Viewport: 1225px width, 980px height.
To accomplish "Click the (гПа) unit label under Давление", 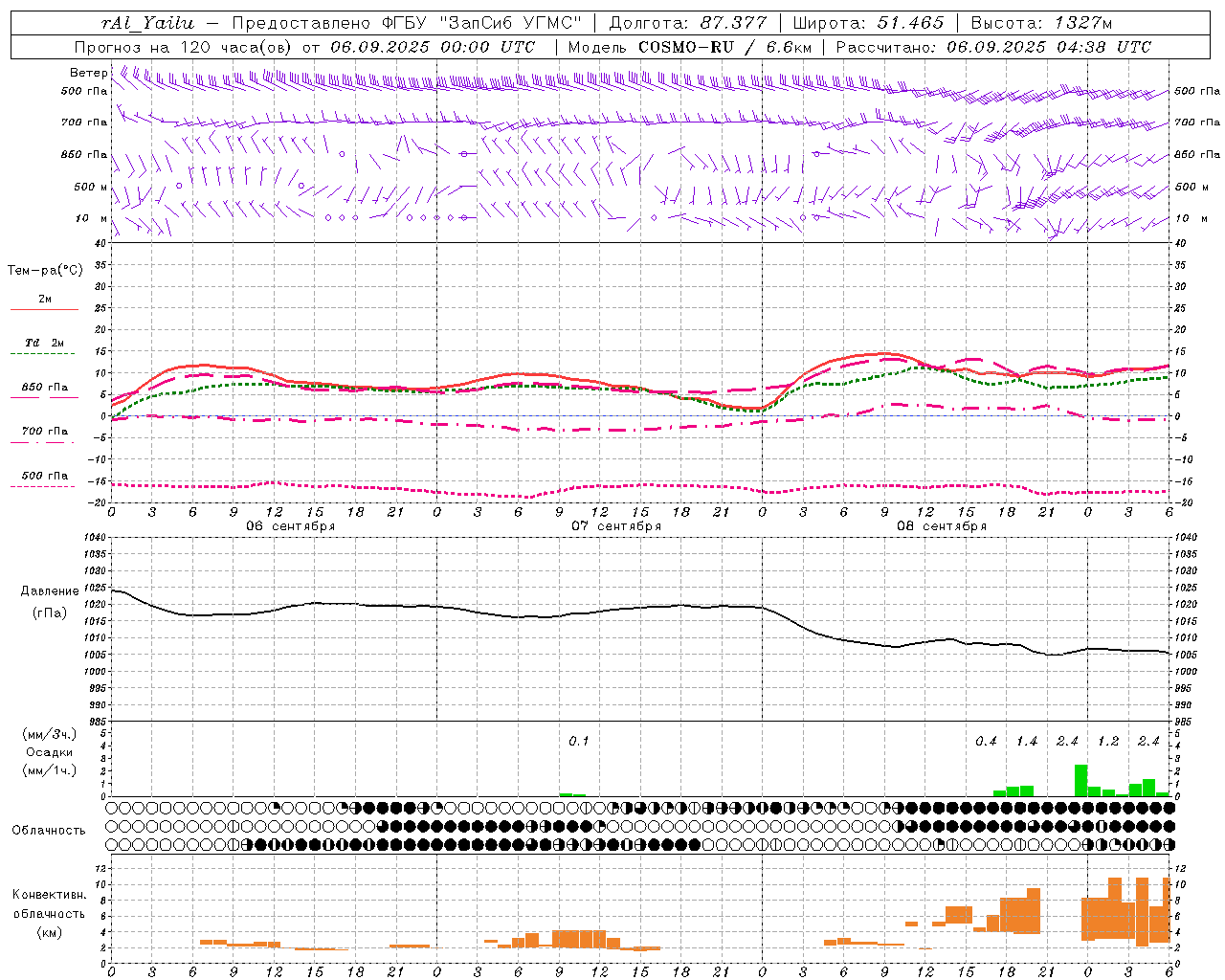I will point(48,612).
